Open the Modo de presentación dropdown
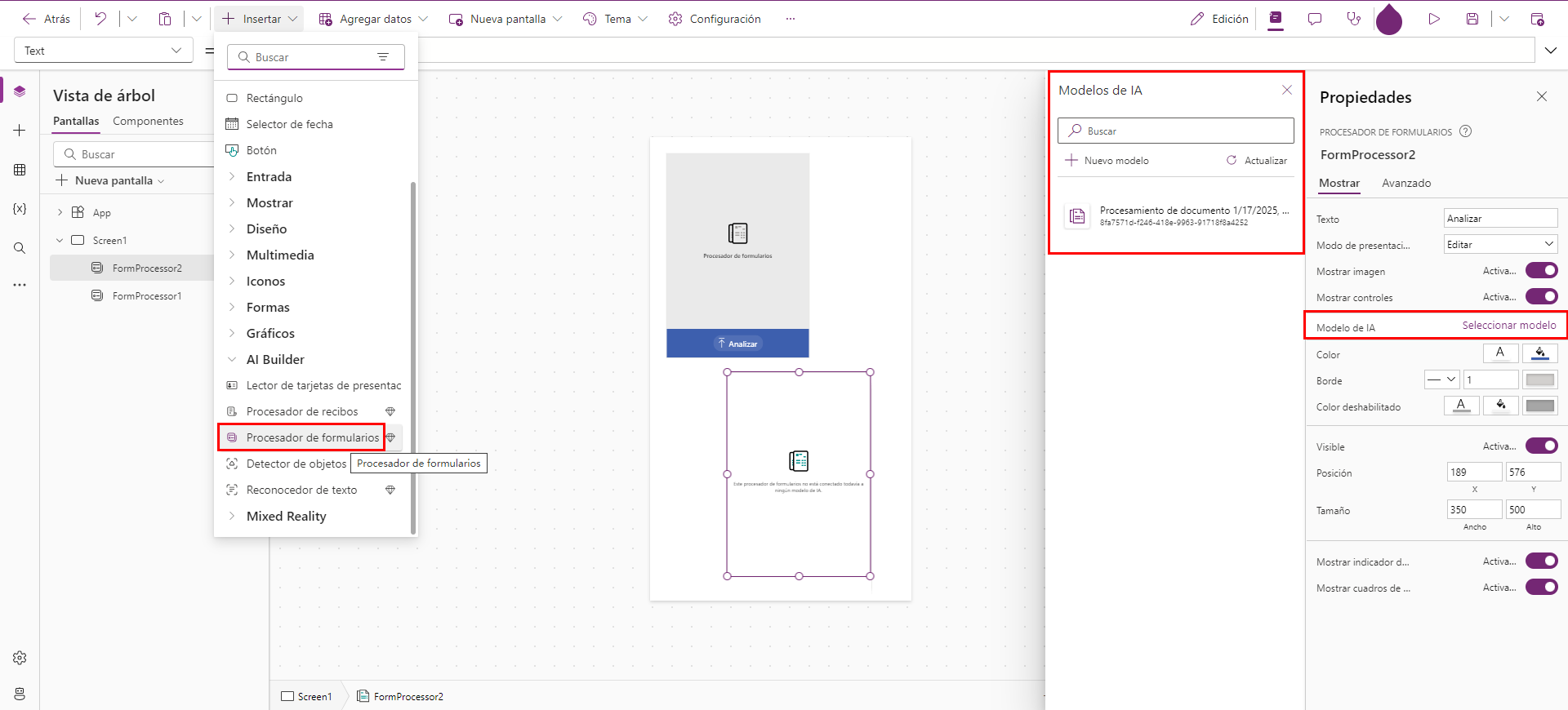1568x710 pixels. 1501,244
